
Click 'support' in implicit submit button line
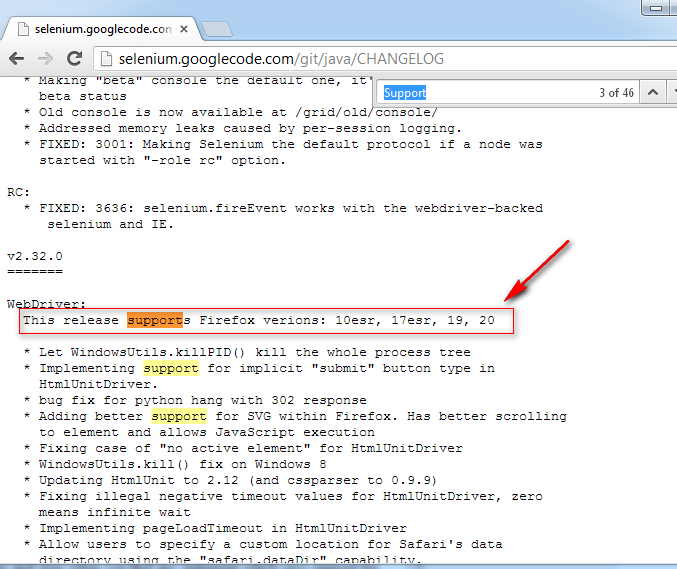[x=171, y=368]
